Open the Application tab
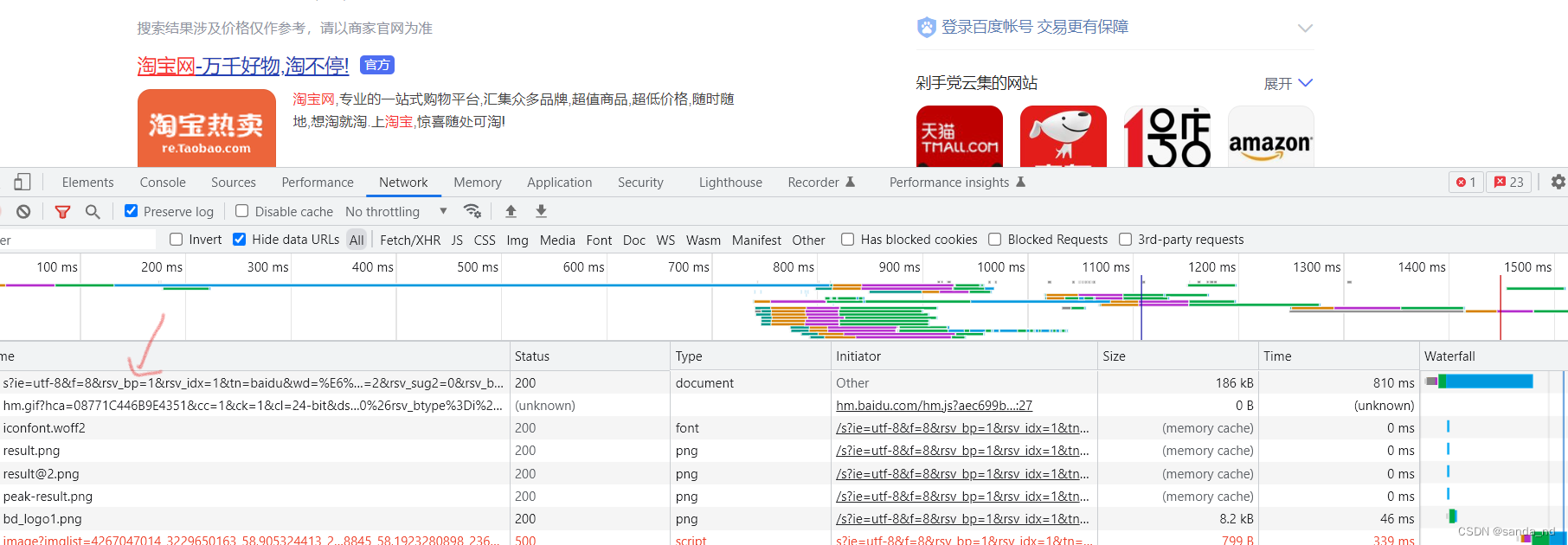The height and width of the screenshot is (545, 1568). 560,182
